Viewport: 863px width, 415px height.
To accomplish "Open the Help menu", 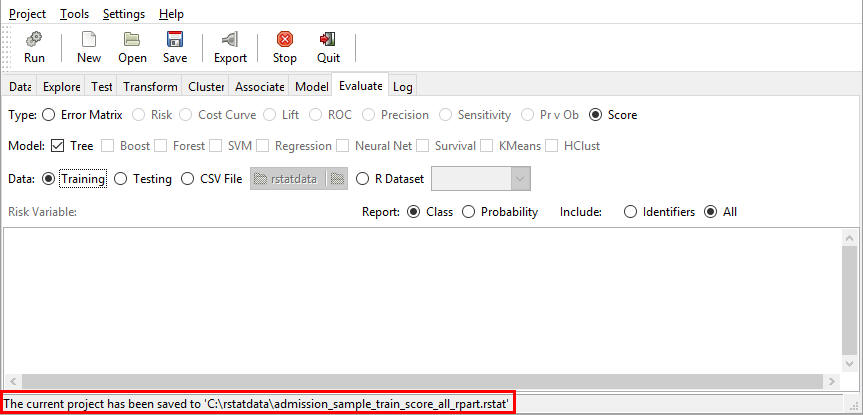I will tap(171, 14).
